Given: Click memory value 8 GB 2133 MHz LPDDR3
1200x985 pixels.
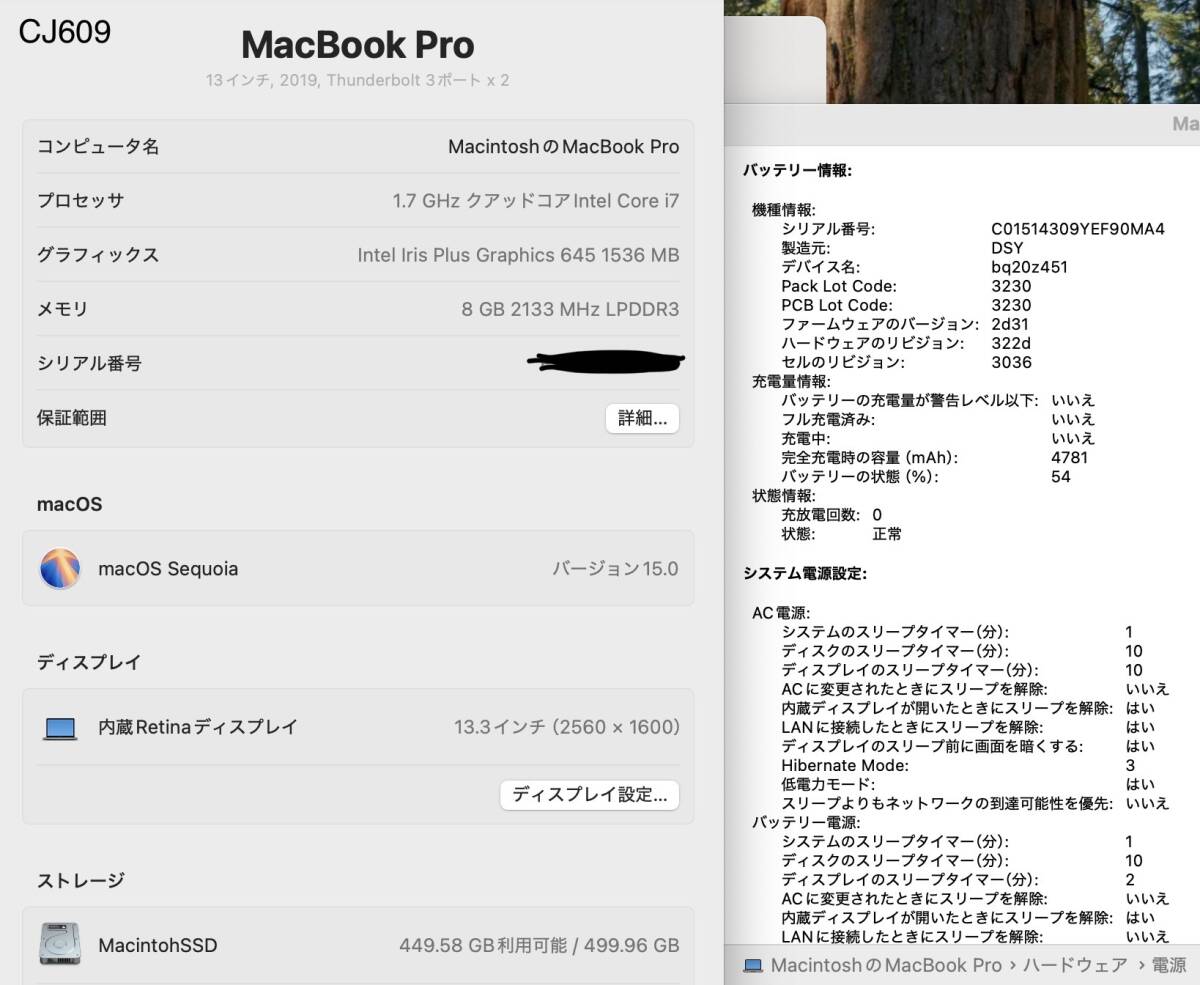Looking at the screenshot, I should (x=570, y=309).
